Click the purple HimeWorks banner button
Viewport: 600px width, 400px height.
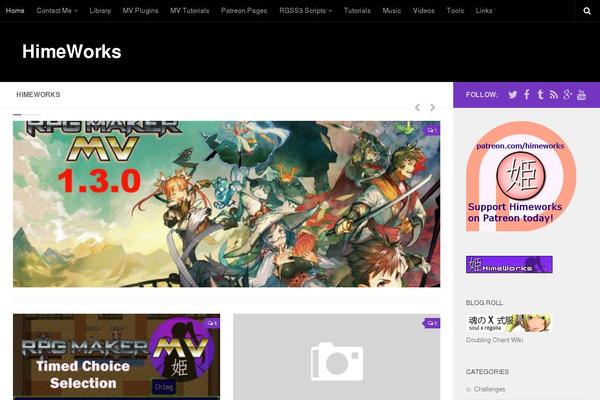(x=509, y=264)
